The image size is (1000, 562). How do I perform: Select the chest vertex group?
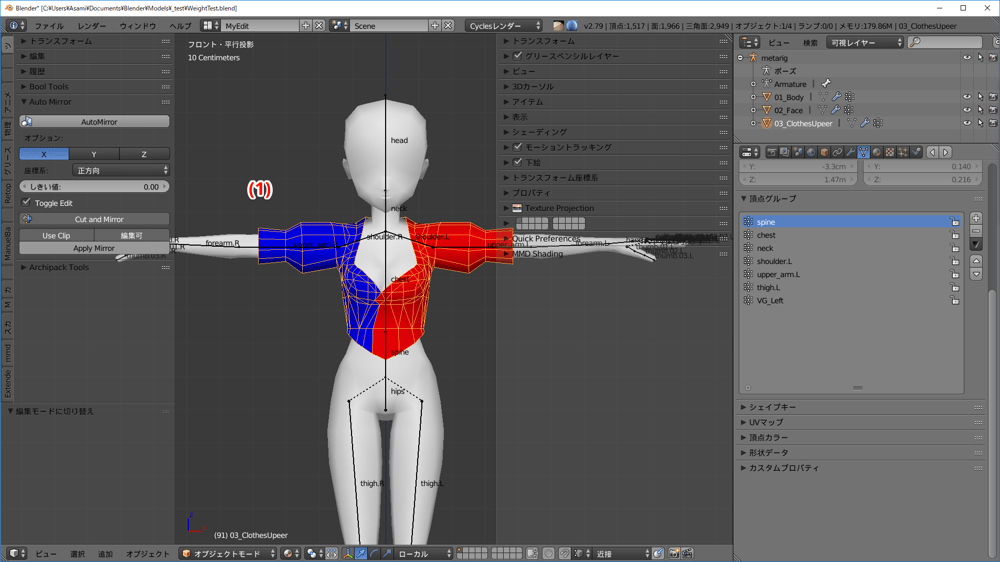pyautogui.click(x=851, y=235)
